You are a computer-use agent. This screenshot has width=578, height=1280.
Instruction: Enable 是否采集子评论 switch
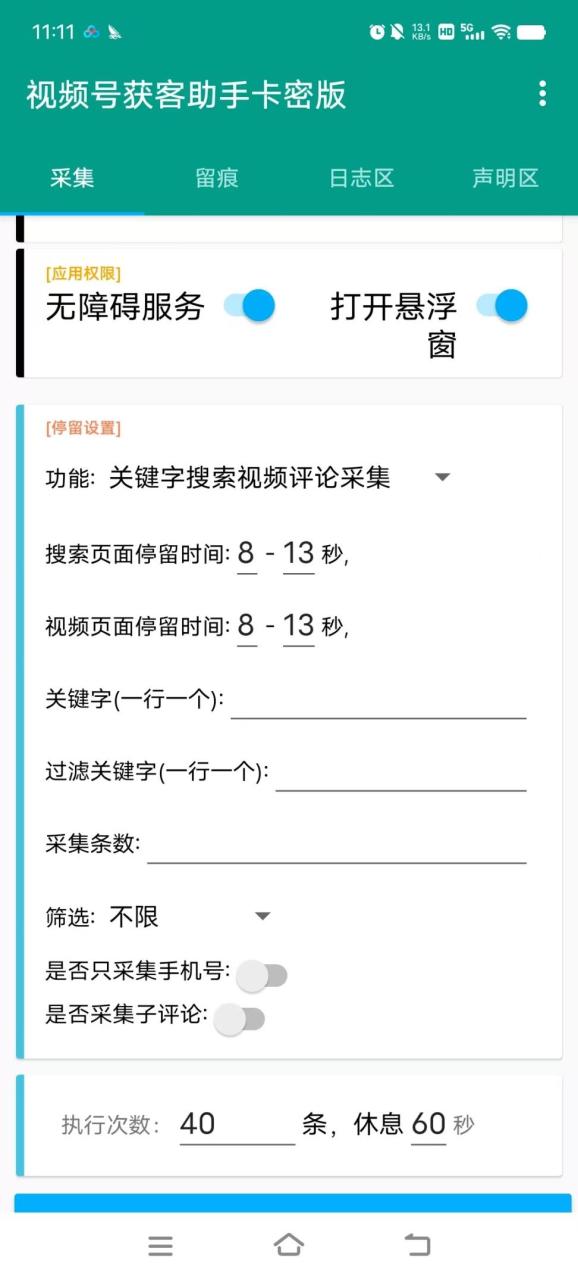(240, 1019)
